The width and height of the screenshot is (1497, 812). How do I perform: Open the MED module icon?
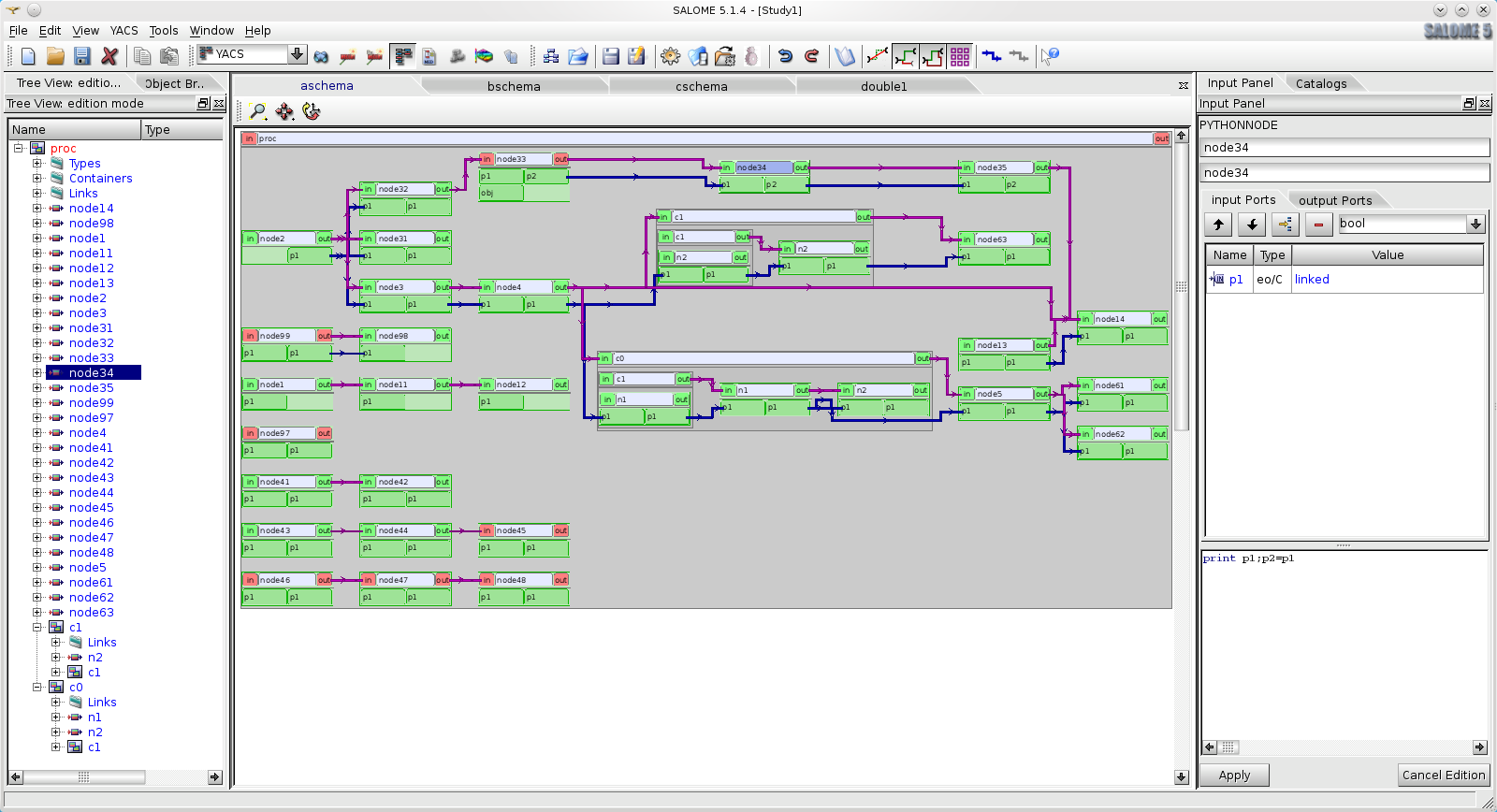(x=429, y=56)
